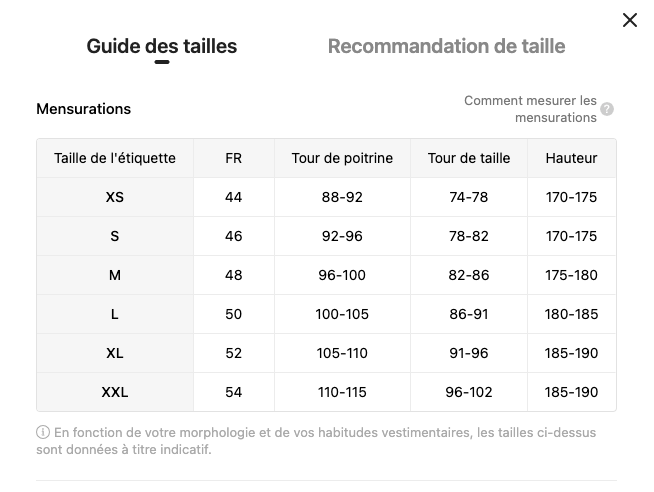Viewport: 654px width, 492px height.
Task: Select the S size row label
Action: tap(115, 236)
